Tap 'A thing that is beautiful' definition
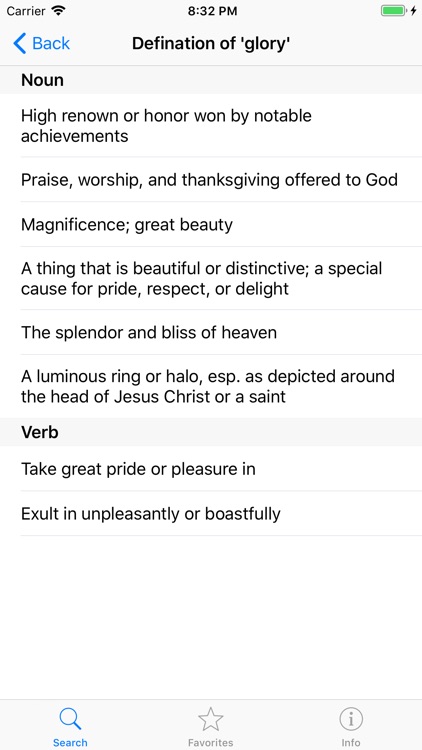The image size is (422, 750). pos(211,278)
